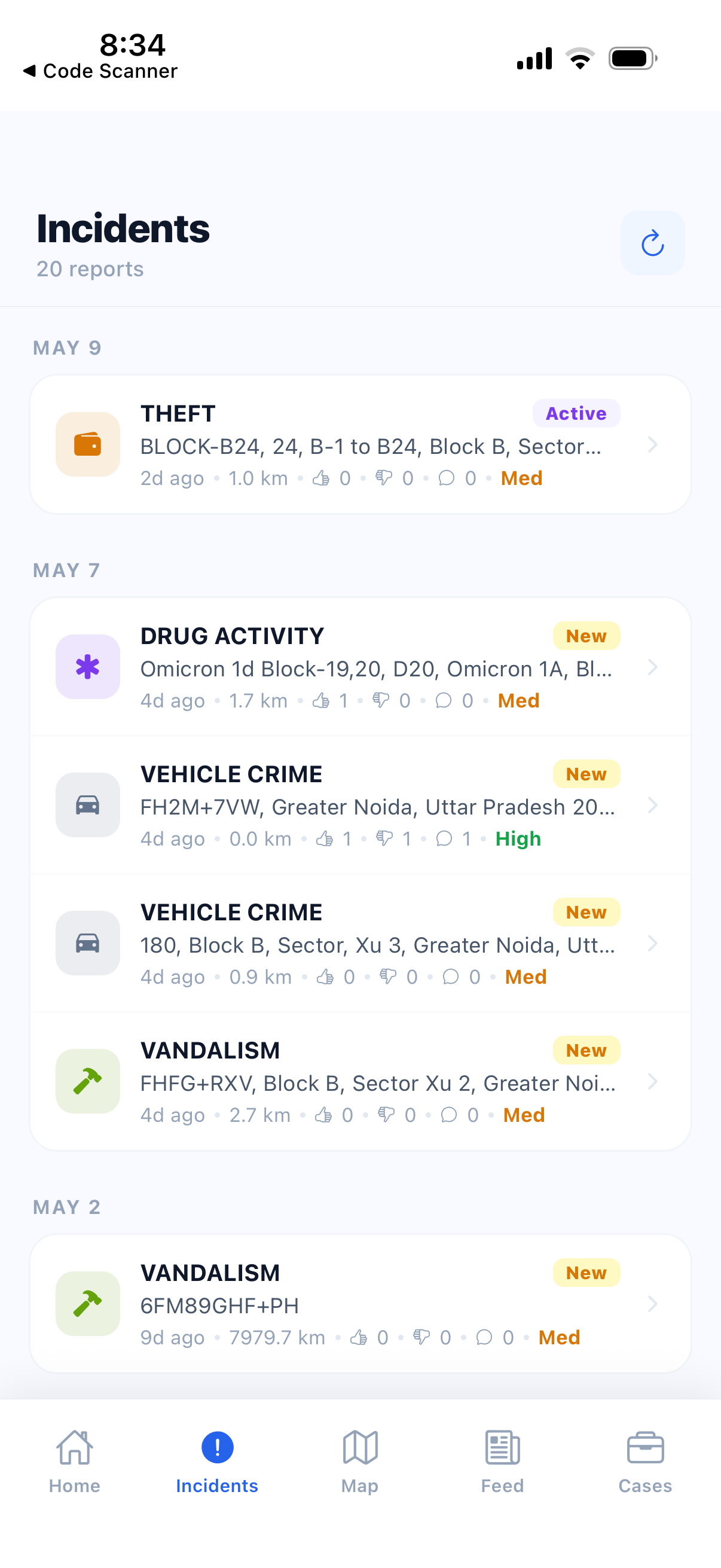Tap the orange theft wallet icon

tap(88, 444)
